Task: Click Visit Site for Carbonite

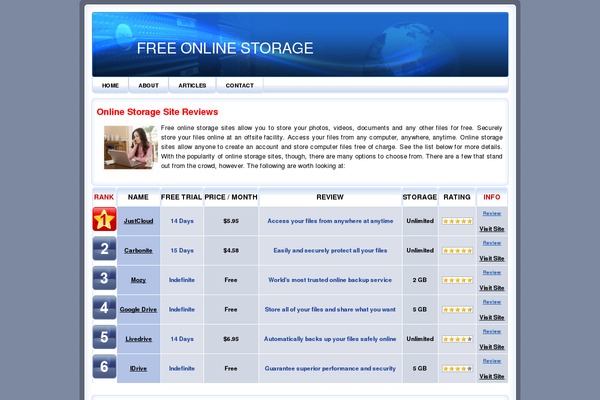Action: (492, 258)
